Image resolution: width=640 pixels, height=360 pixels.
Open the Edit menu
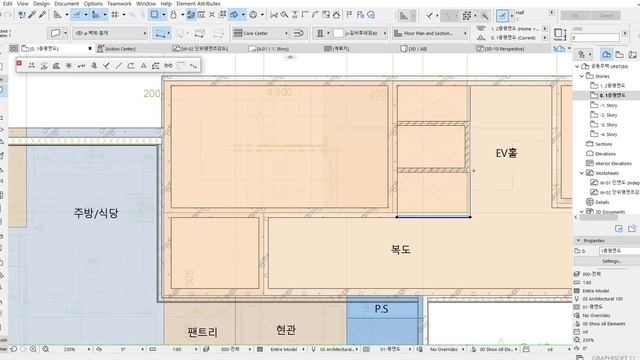coord(7,4)
